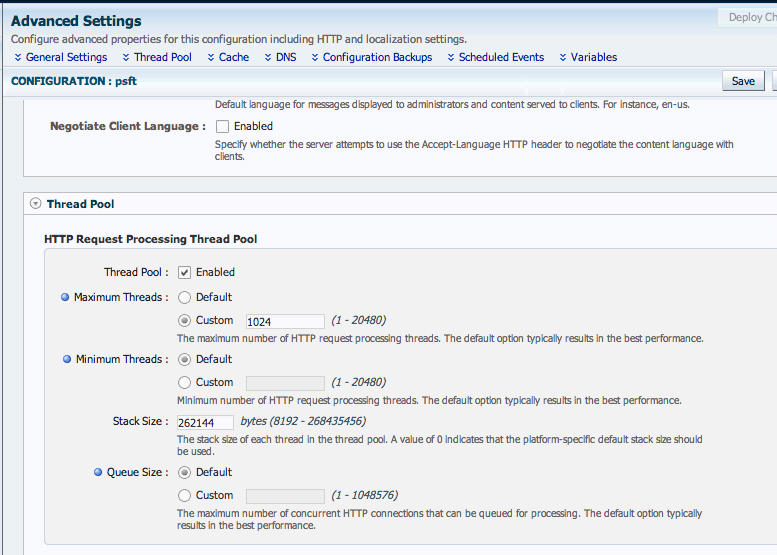Click the chevron icon beside Cache
The image size is (777, 555).
[211, 57]
